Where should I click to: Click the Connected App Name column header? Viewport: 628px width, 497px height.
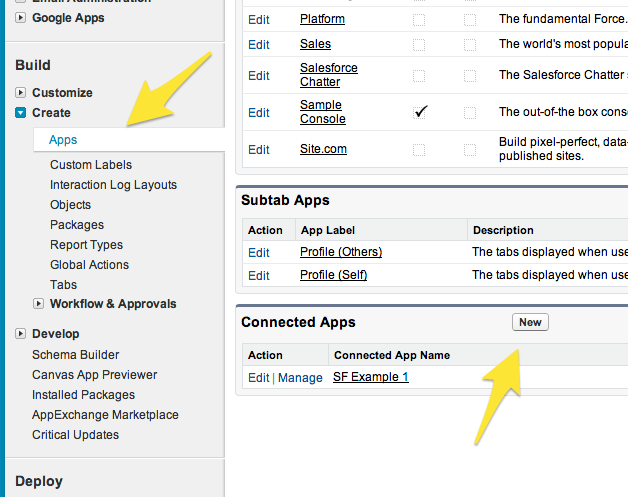pyautogui.click(x=392, y=355)
